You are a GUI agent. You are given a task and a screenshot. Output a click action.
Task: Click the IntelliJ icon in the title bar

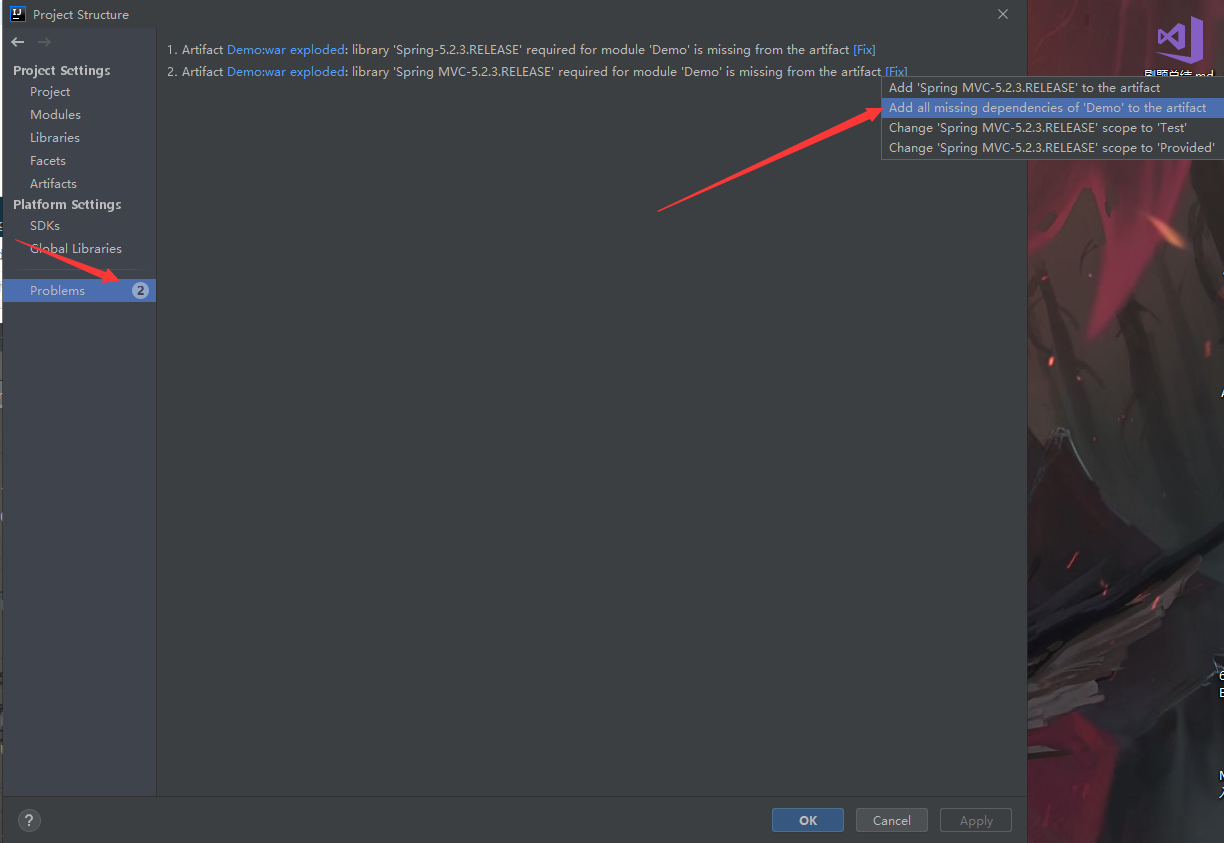17,14
